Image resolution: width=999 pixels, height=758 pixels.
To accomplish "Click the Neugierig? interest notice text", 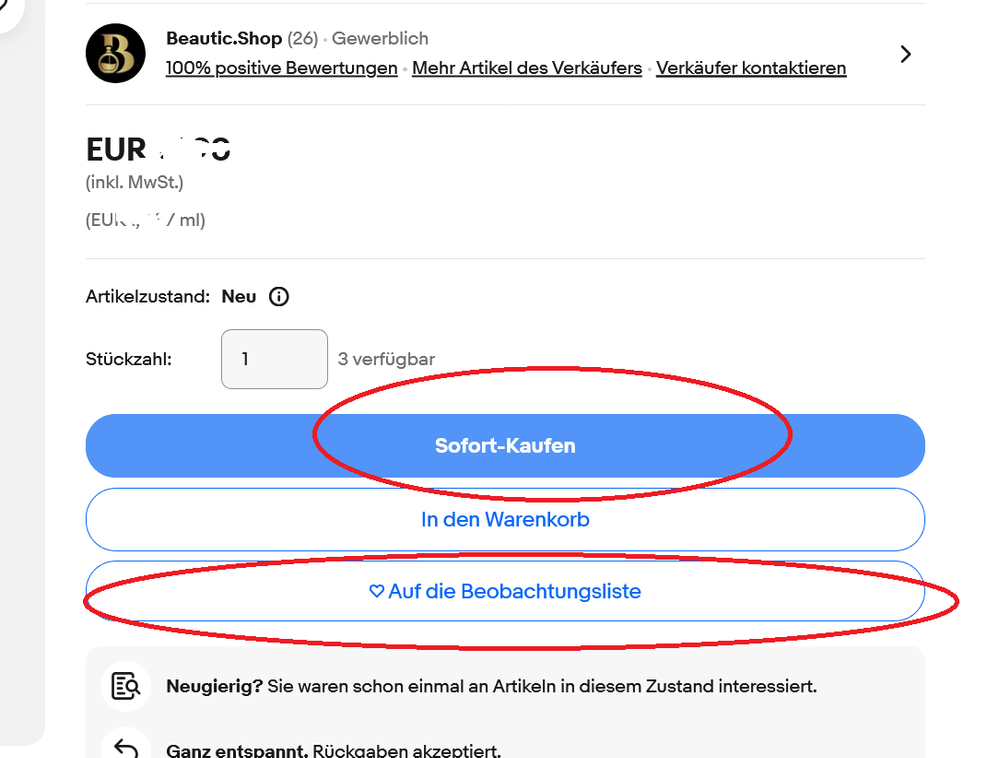I will (x=491, y=687).
